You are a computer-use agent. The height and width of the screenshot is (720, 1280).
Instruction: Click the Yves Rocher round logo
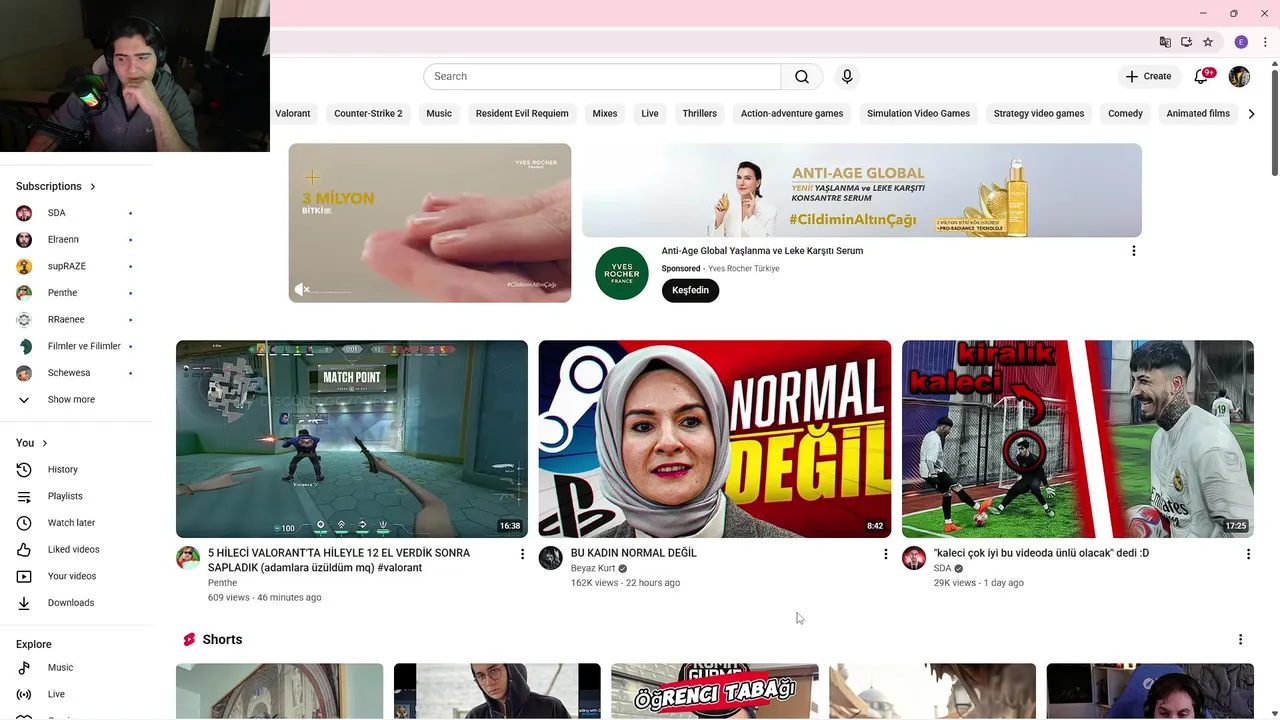click(621, 273)
